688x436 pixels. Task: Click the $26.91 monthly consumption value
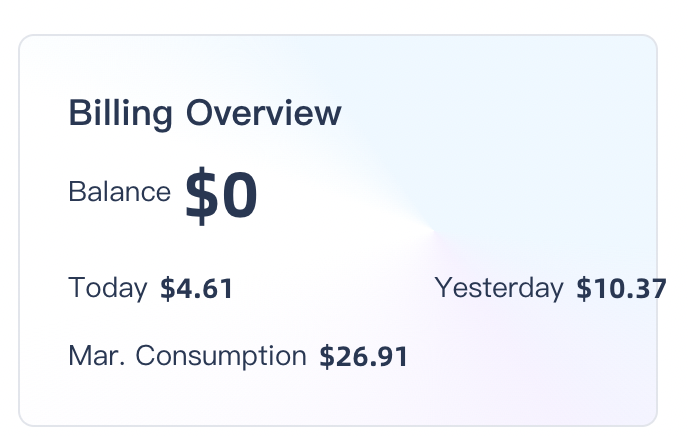pyautogui.click(x=364, y=357)
